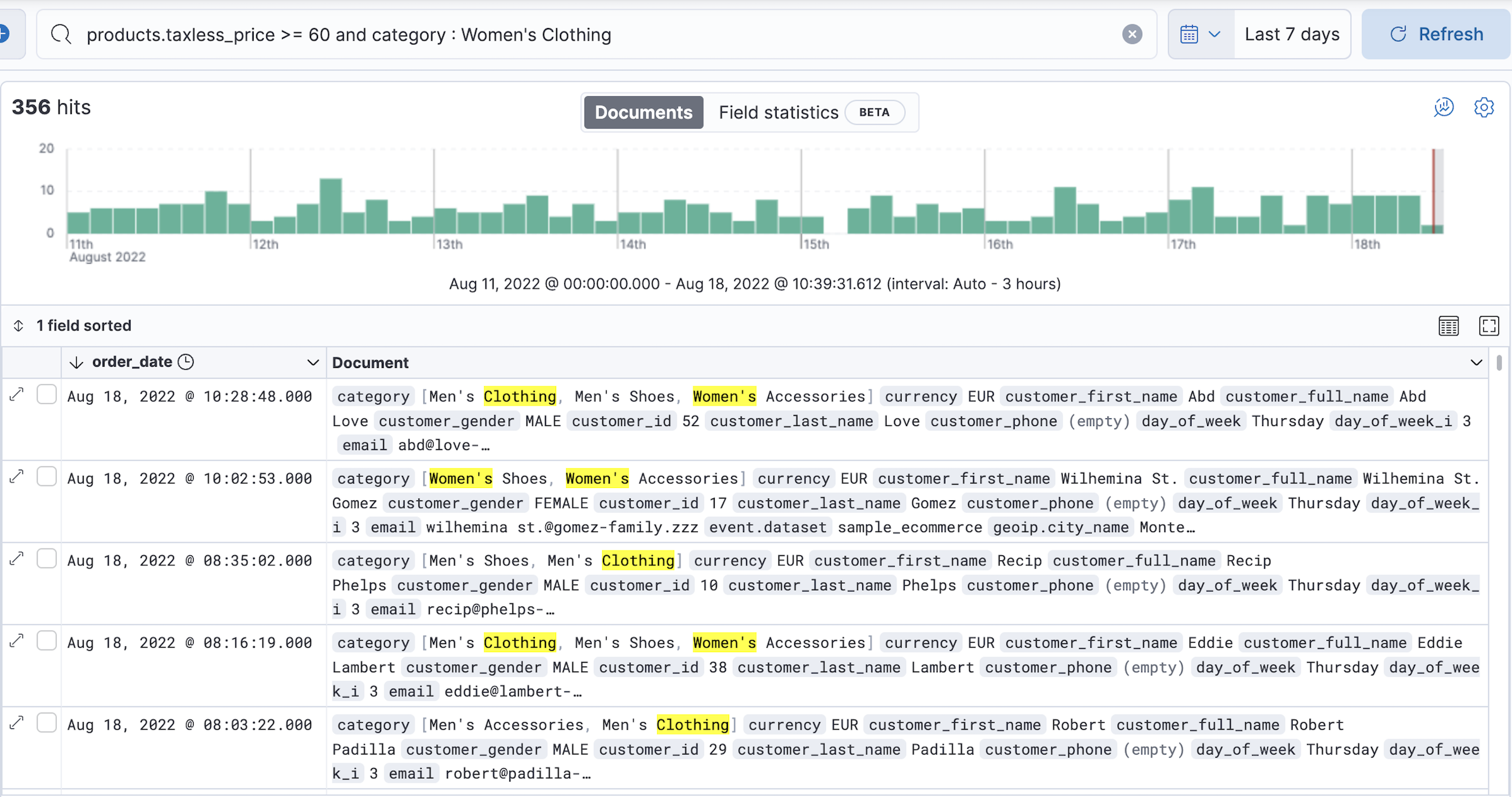The width and height of the screenshot is (1512, 797).
Task: Select the Documents tab
Action: click(x=643, y=112)
